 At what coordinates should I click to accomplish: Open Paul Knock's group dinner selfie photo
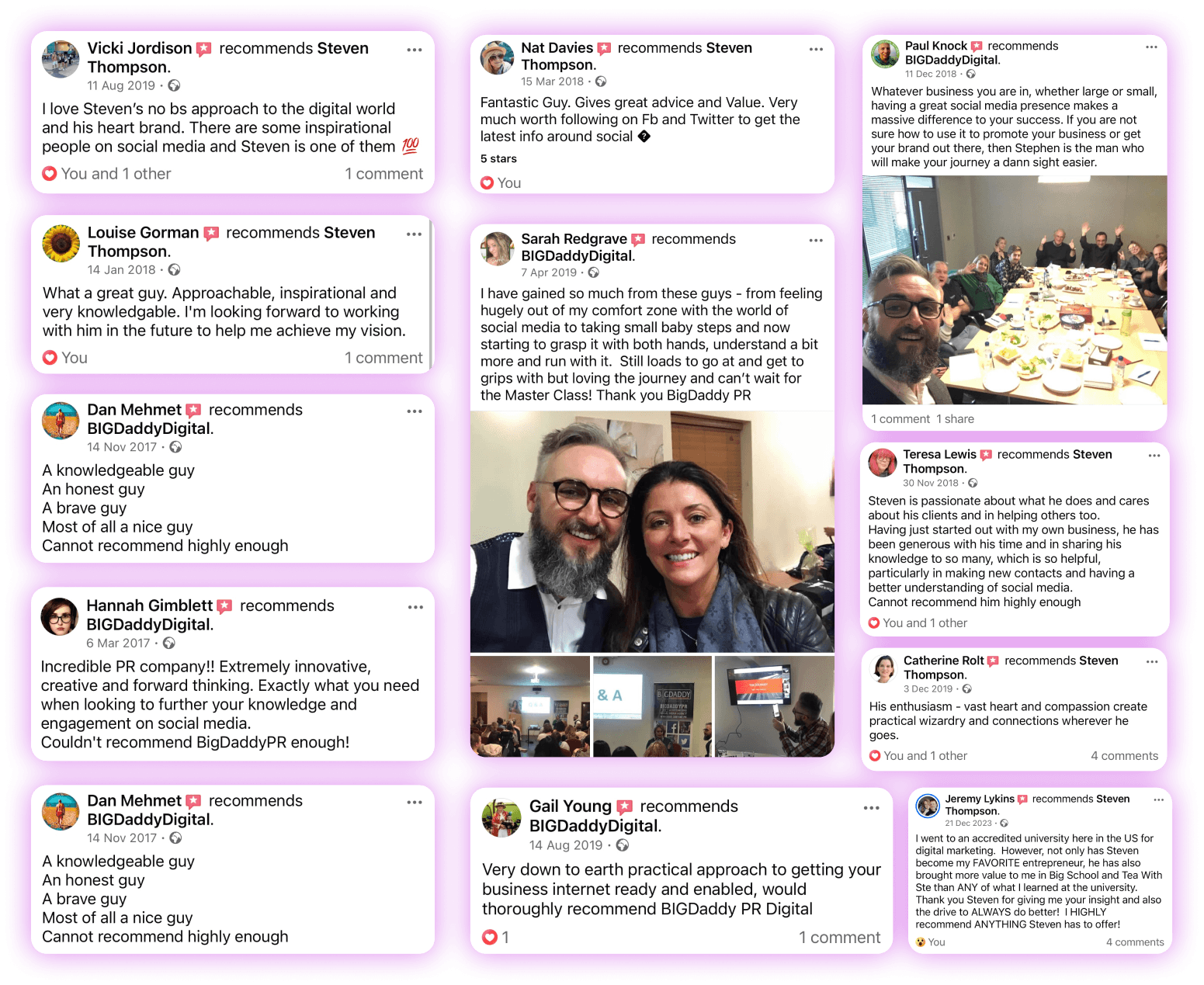tap(1015, 290)
